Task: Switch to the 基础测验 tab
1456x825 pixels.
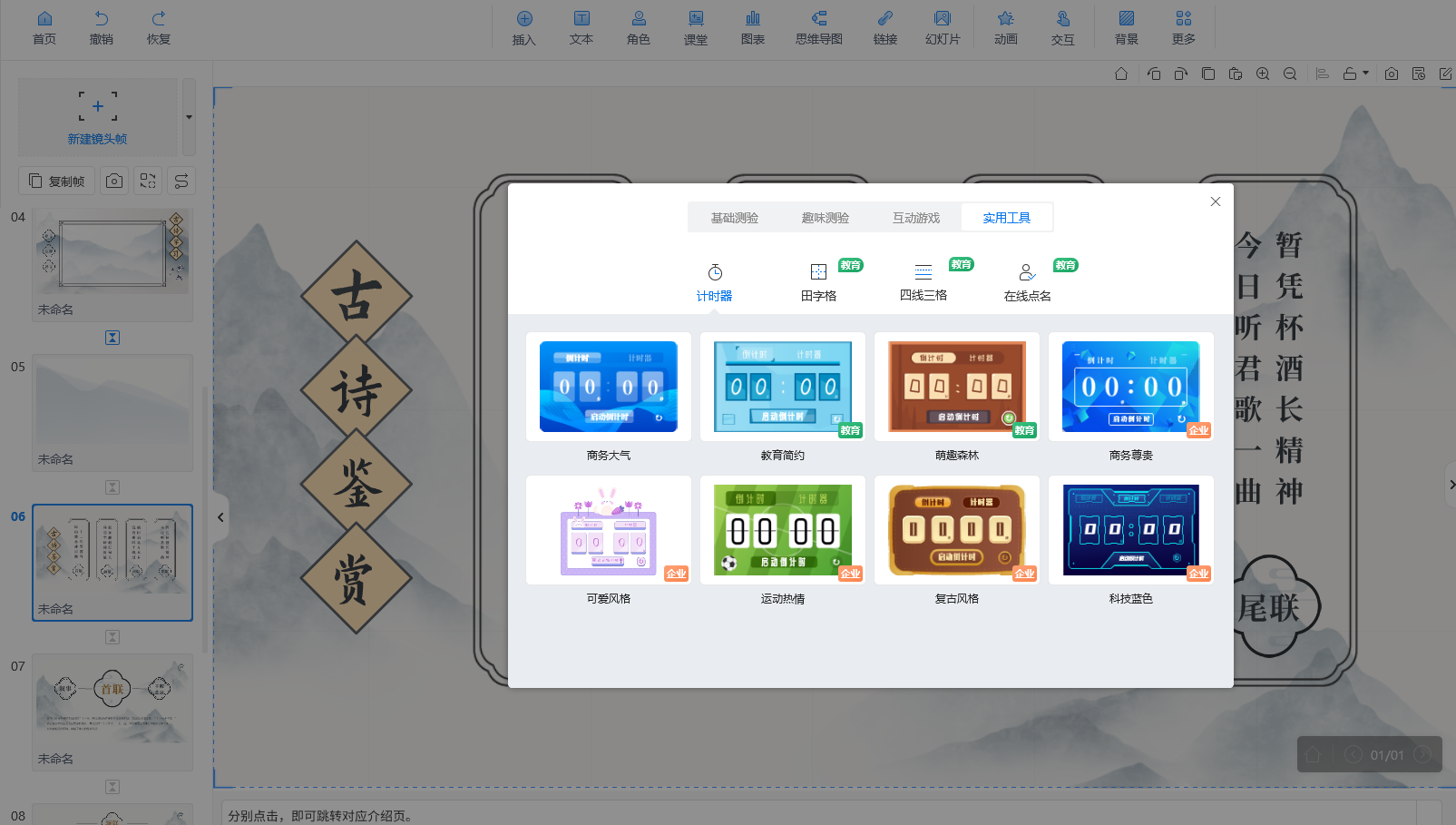Action: (x=735, y=218)
